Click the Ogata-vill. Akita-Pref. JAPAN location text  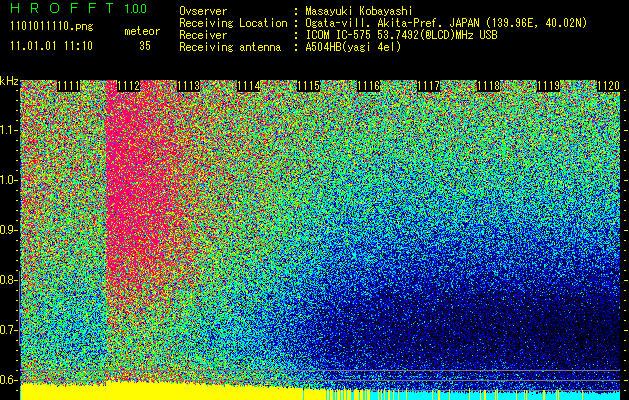446,23
